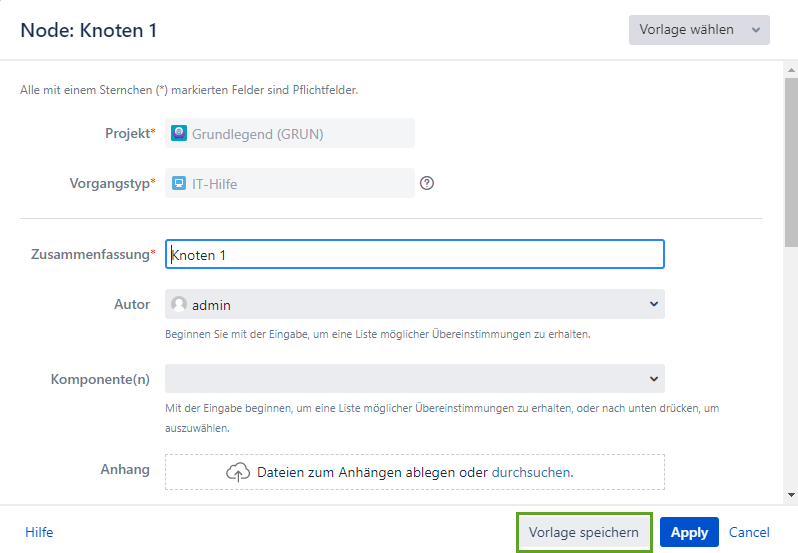The width and height of the screenshot is (798, 553).
Task: Open the Vorlage wählen dropdown
Action: (699, 30)
